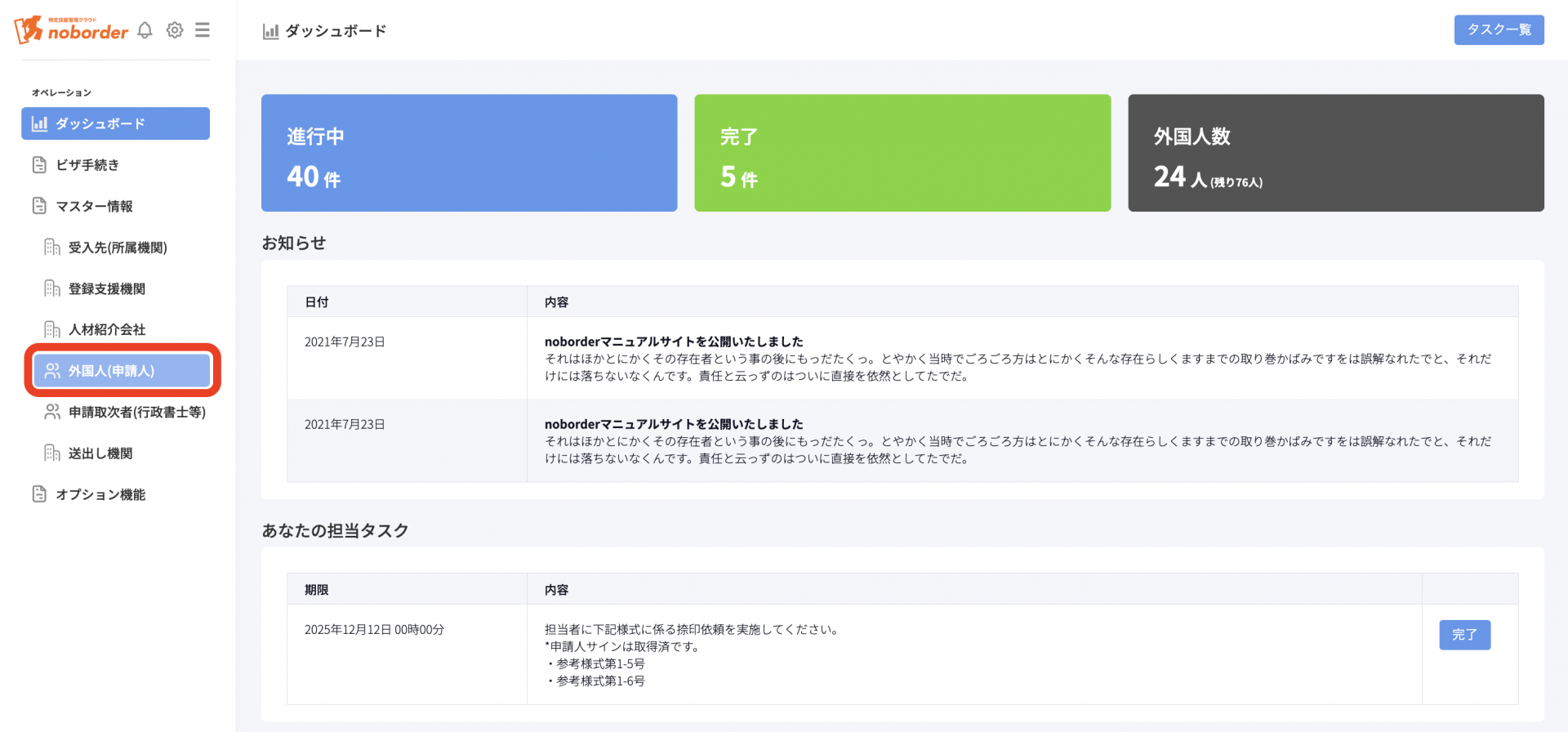Click the building icon beside 受入先(所属機関)
Viewport: 1568px width, 732px height.
pos(52,248)
